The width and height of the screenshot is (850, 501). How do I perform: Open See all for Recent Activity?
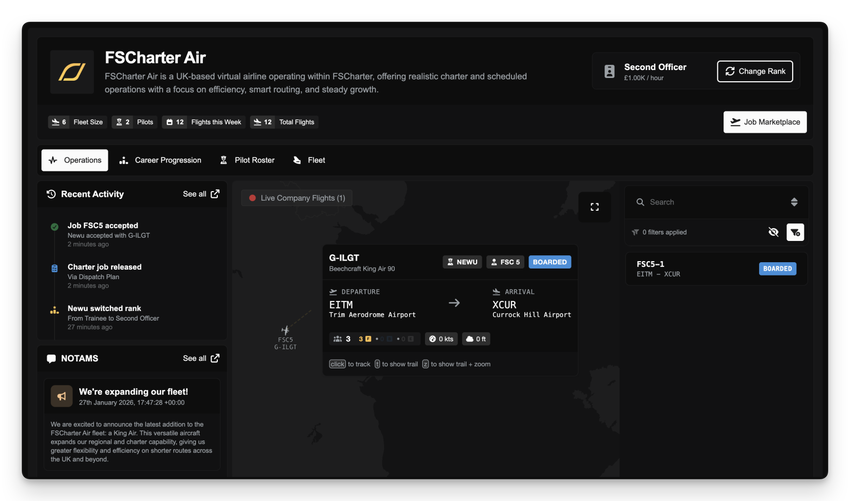201,194
